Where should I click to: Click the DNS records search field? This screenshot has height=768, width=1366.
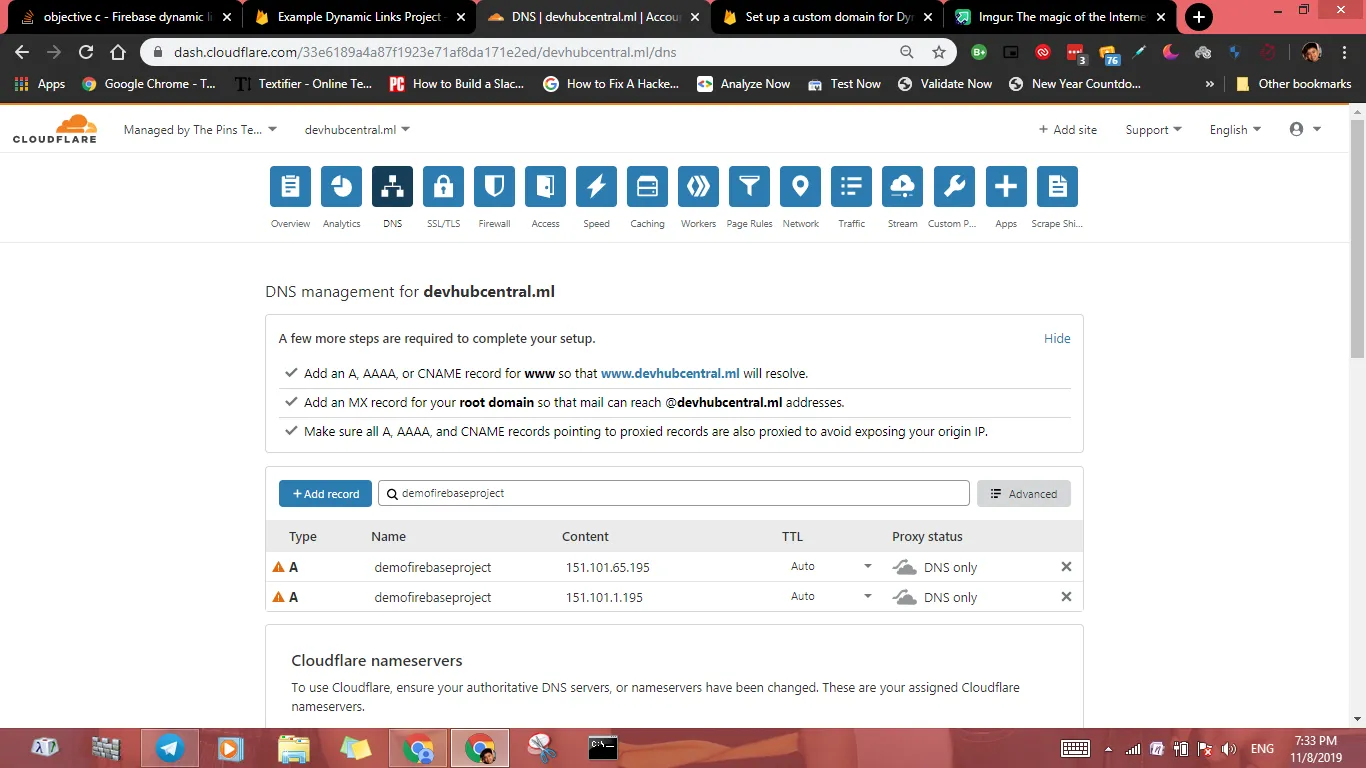click(674, 493)
